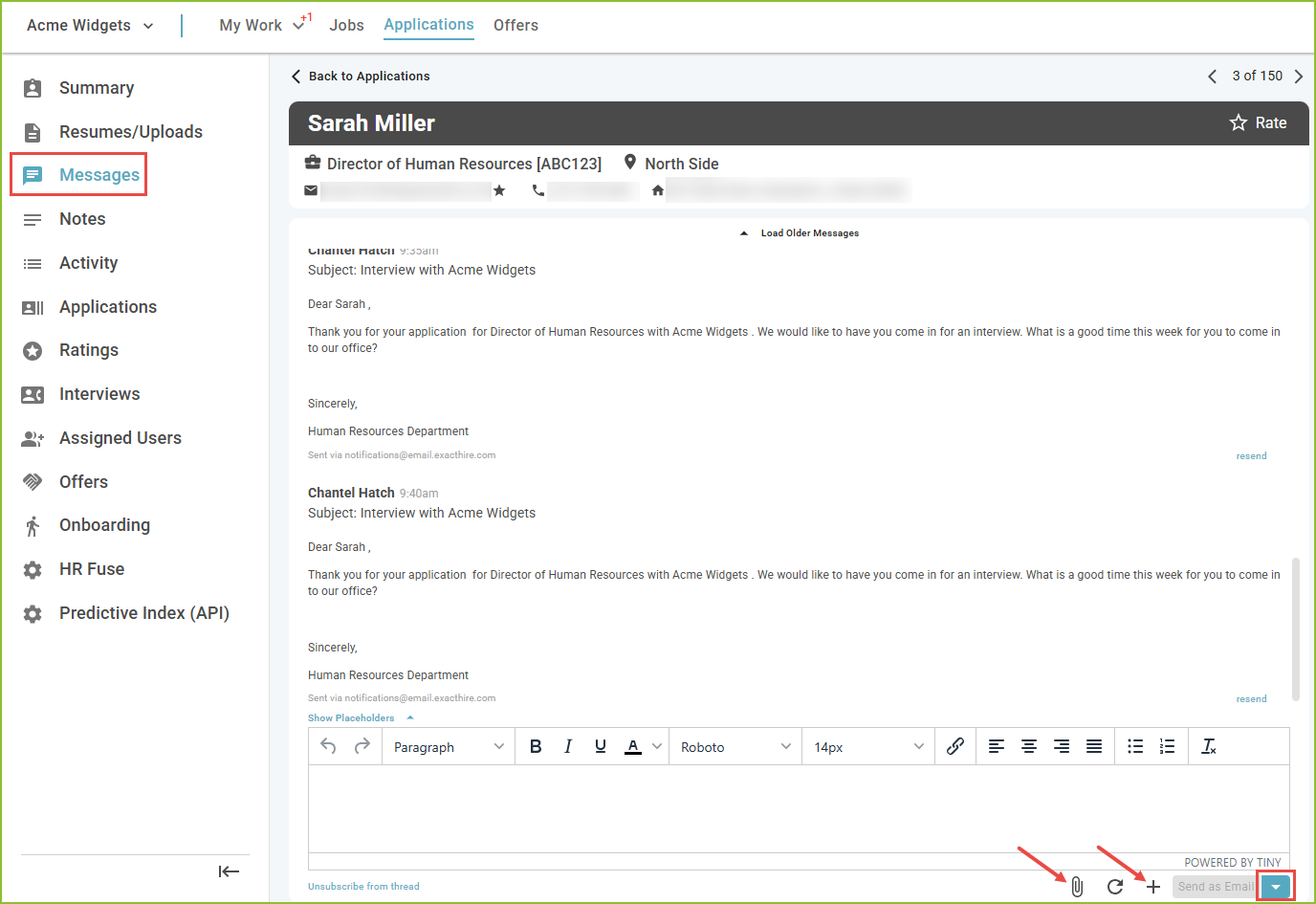Resend the 9:35am message
This screenshot has width=1316, height=904.
[x=1251, y=456]
